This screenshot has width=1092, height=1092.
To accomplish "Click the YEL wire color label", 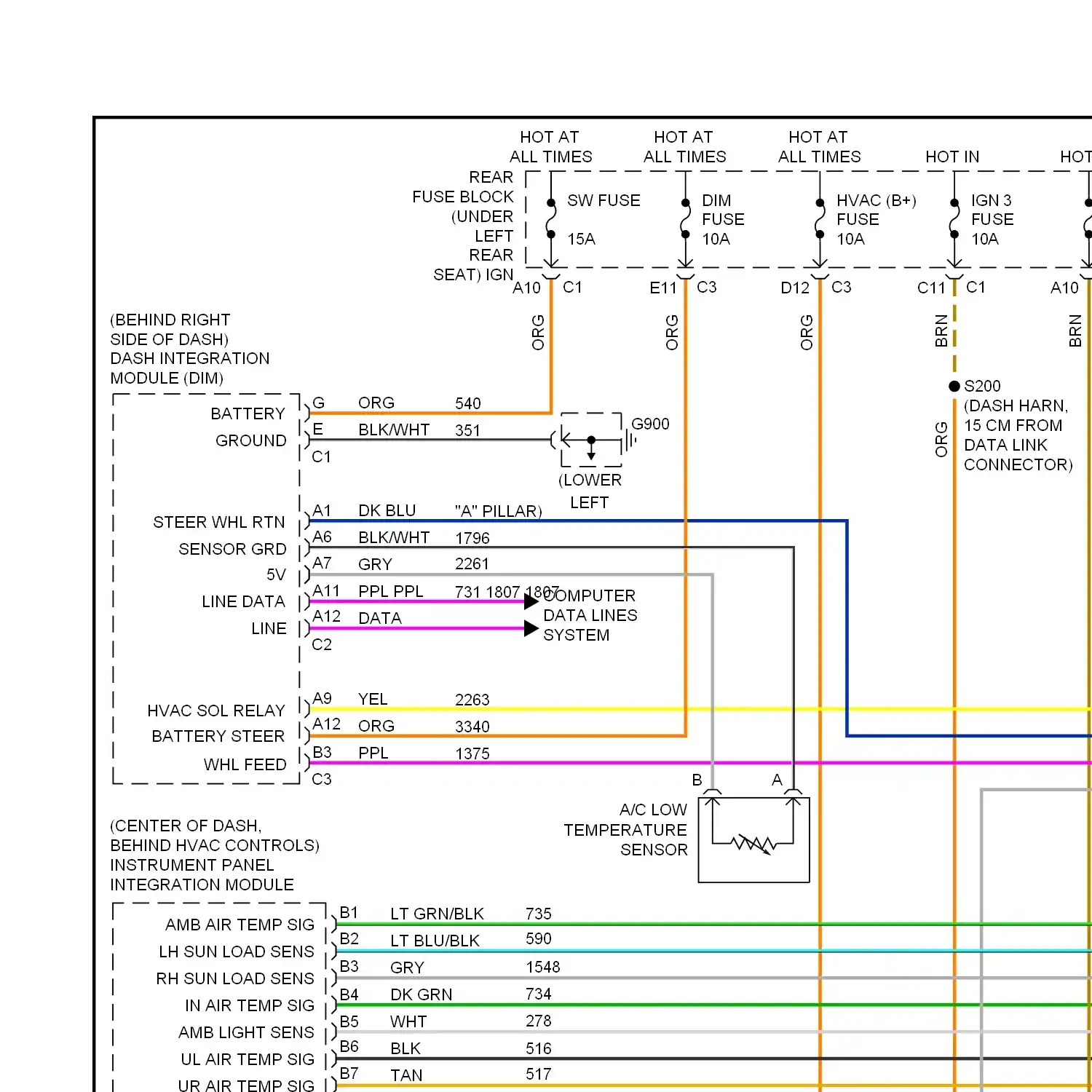I will pos(373,700).
